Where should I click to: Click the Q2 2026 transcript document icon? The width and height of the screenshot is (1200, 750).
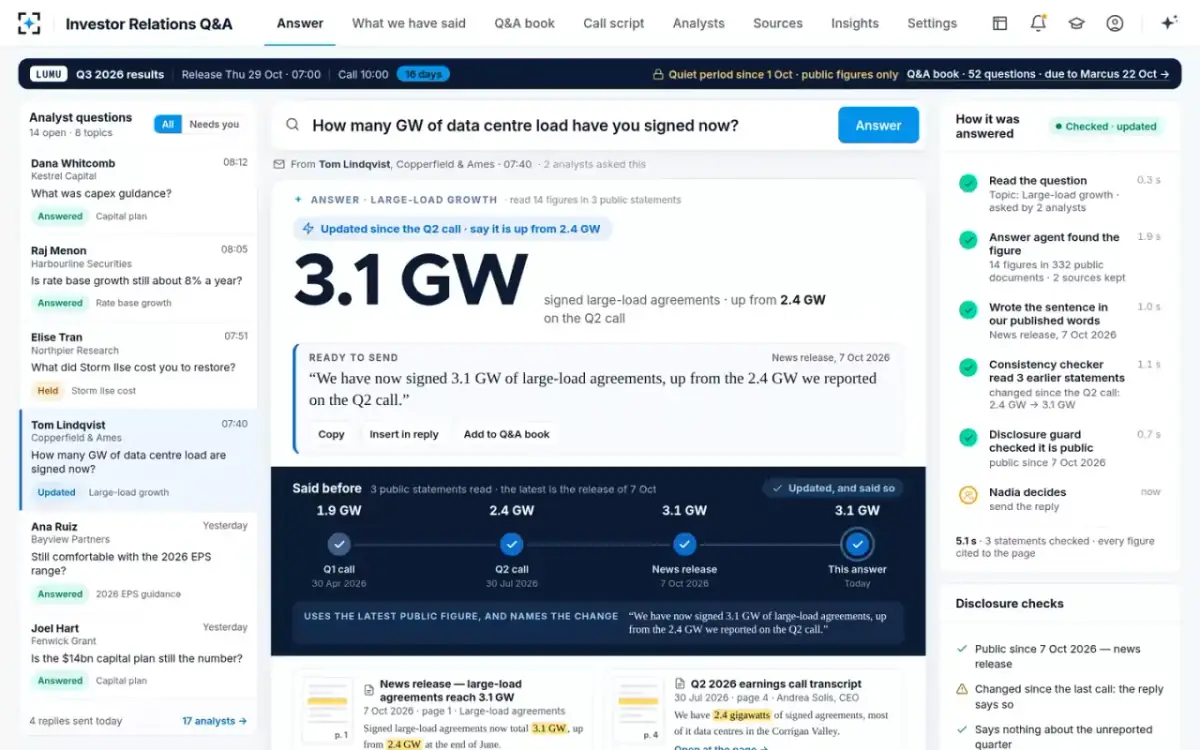coord(680,684)
